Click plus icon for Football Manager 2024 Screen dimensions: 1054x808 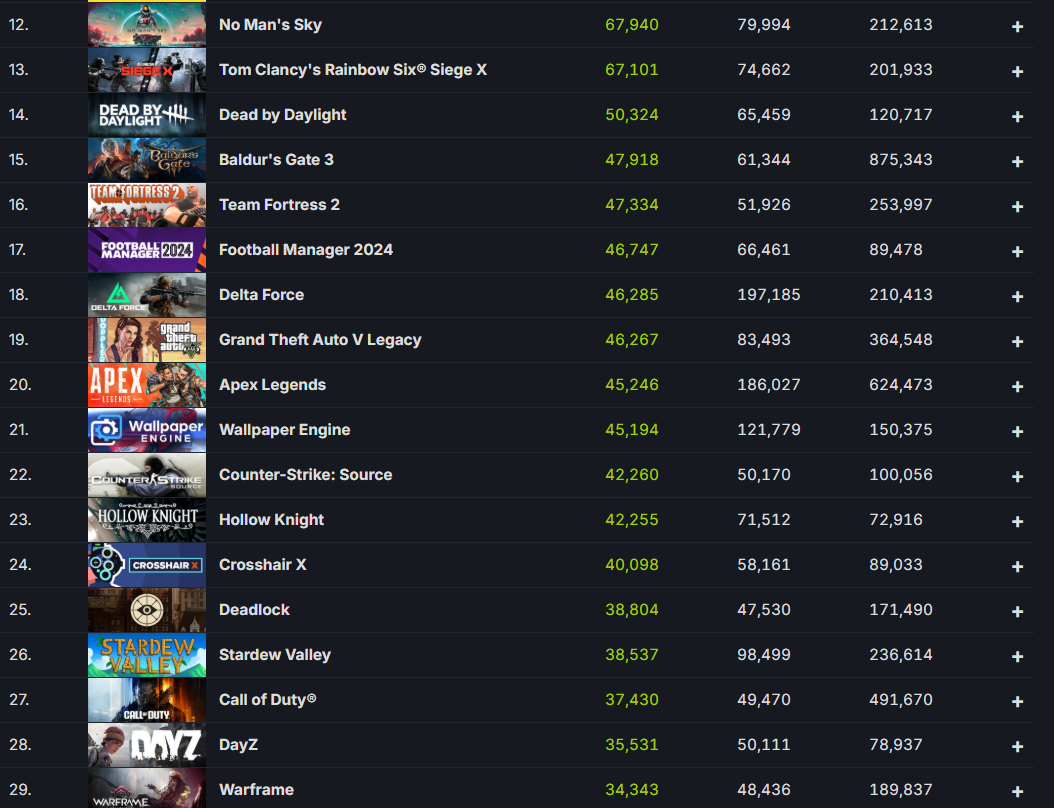[x=1018, y=251]
